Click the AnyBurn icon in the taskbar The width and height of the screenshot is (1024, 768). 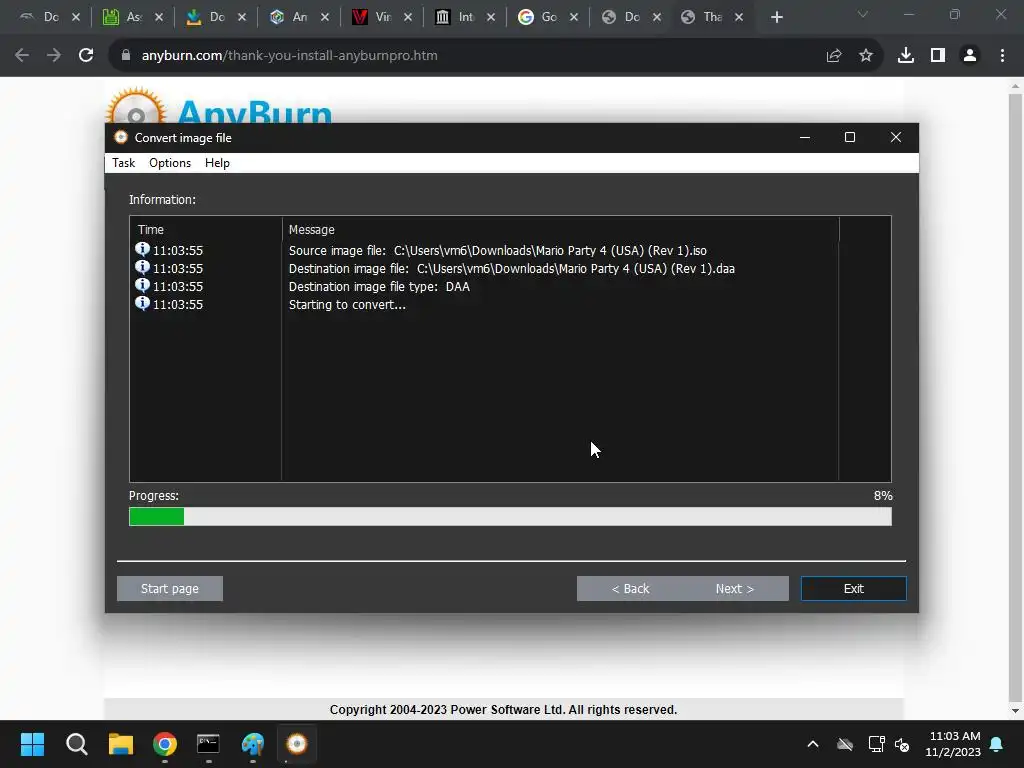tap(296, 744)
